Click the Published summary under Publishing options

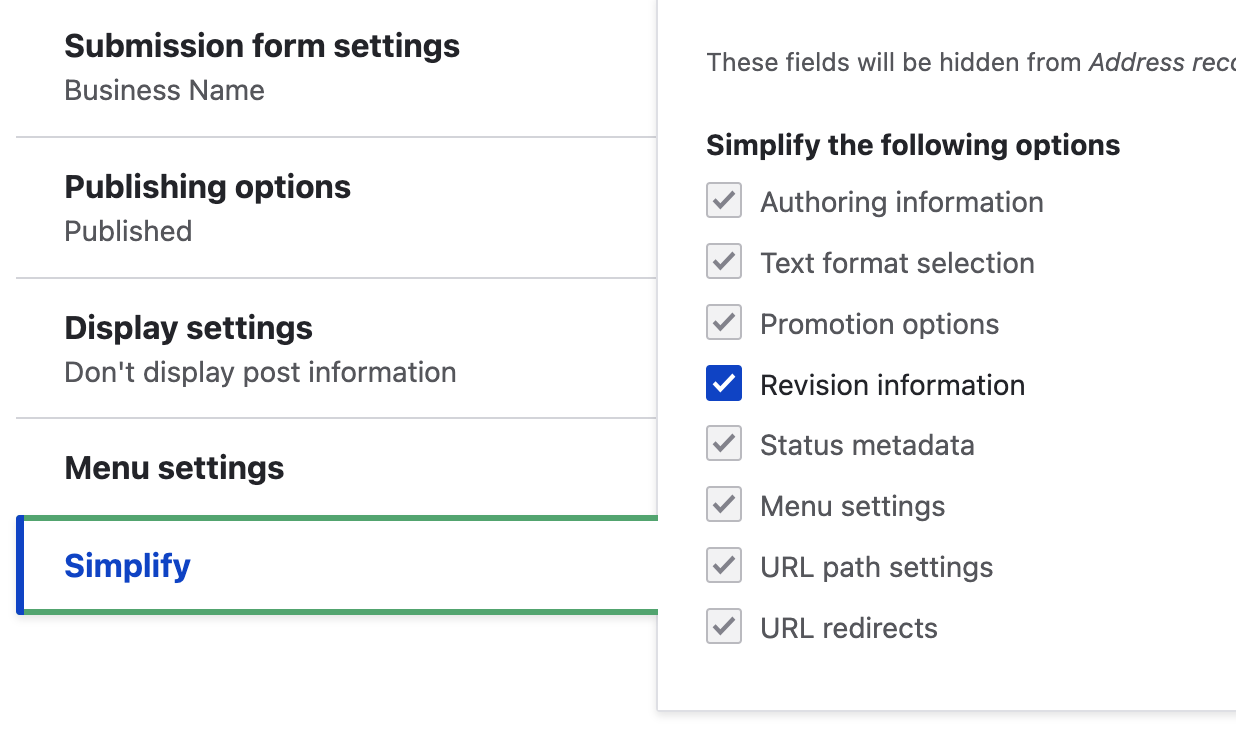click(x=128, y=232)
